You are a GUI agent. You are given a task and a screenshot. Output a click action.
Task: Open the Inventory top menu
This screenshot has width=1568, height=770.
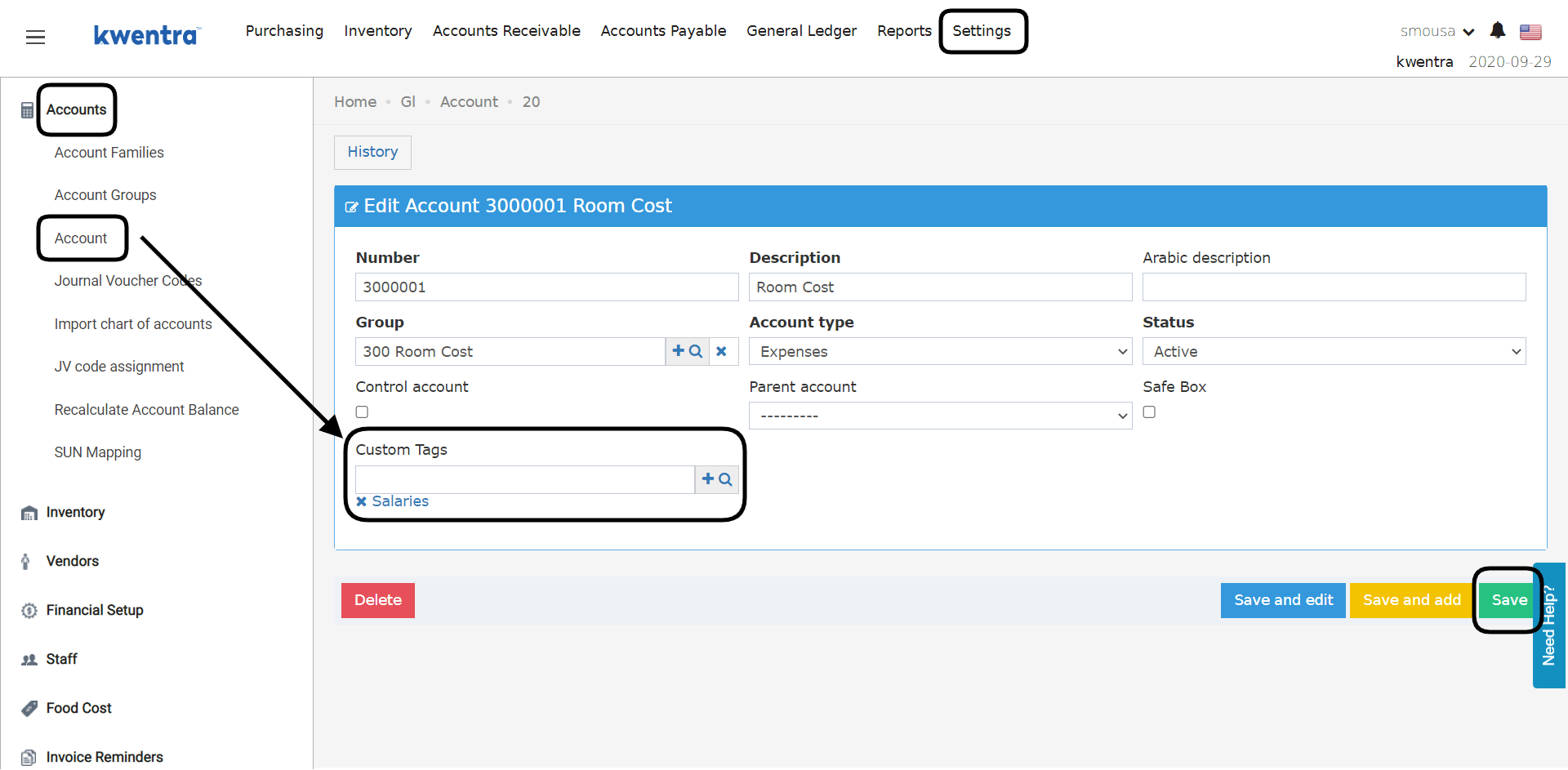point(378,31)
